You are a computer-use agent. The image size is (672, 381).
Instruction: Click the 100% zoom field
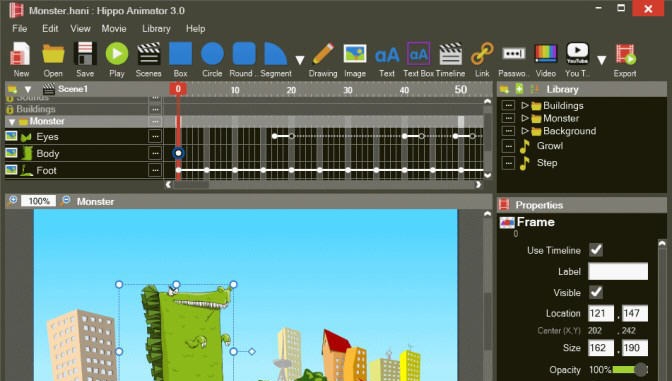[x=39, y=201]
